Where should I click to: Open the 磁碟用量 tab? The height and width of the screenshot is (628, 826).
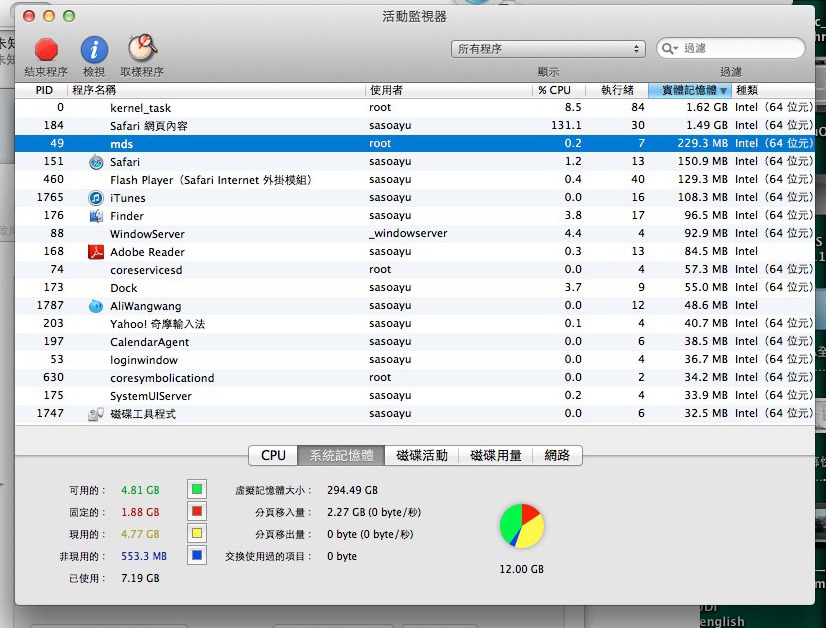coord(496,455)
